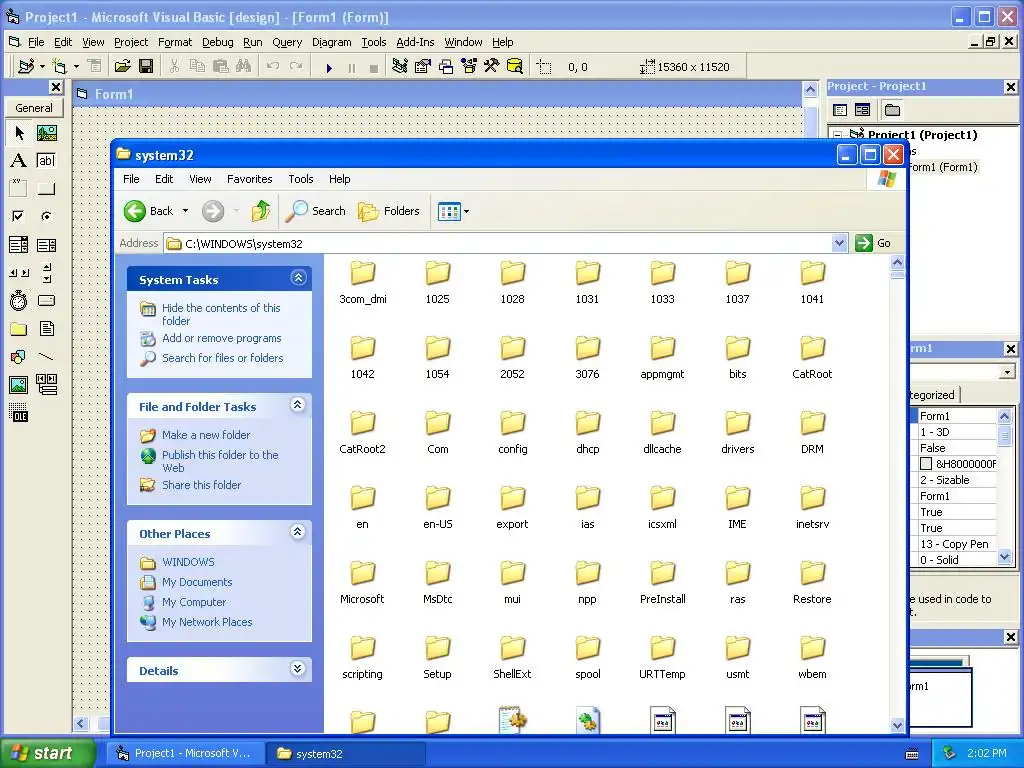Collapse the File and Folder Tasks section
This screenshot has width=1024, height=768.
[x=298, y=405]
